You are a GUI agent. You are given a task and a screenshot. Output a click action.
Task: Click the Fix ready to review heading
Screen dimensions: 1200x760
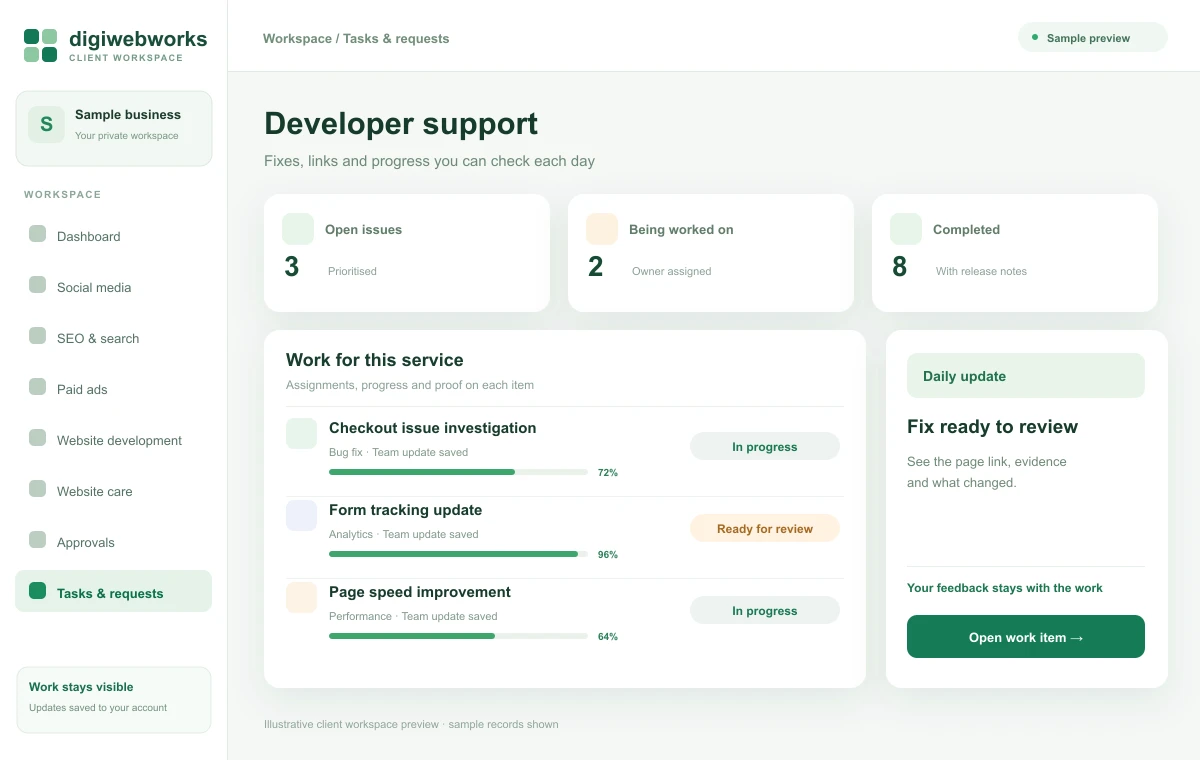pos(992,427)
